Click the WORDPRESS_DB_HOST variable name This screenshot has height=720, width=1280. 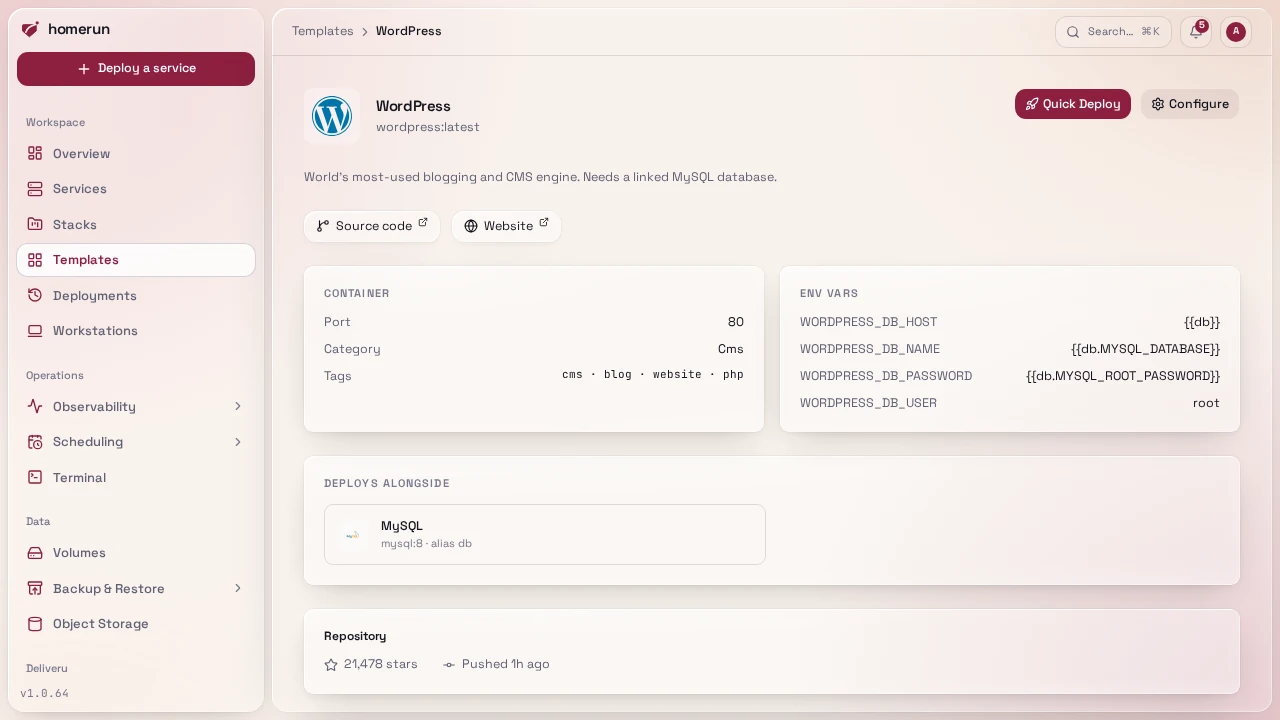pos(868,322)
